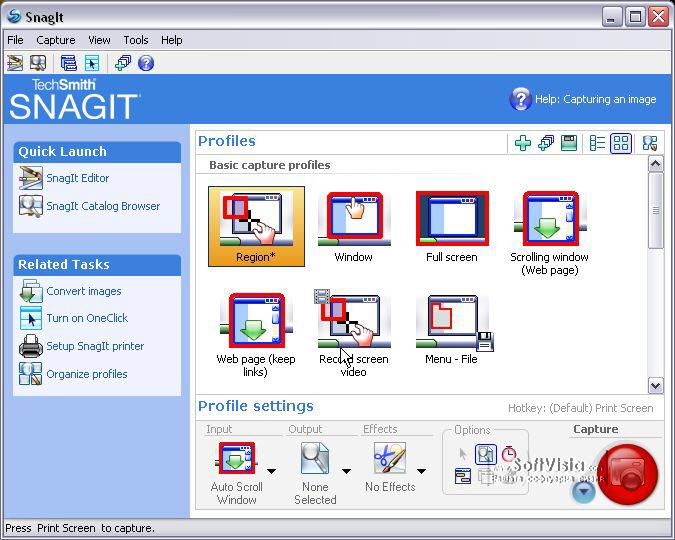The height and width of the screenshot is (540, 675).
Task: Select the Window capture profile
Action: (354, 227)
